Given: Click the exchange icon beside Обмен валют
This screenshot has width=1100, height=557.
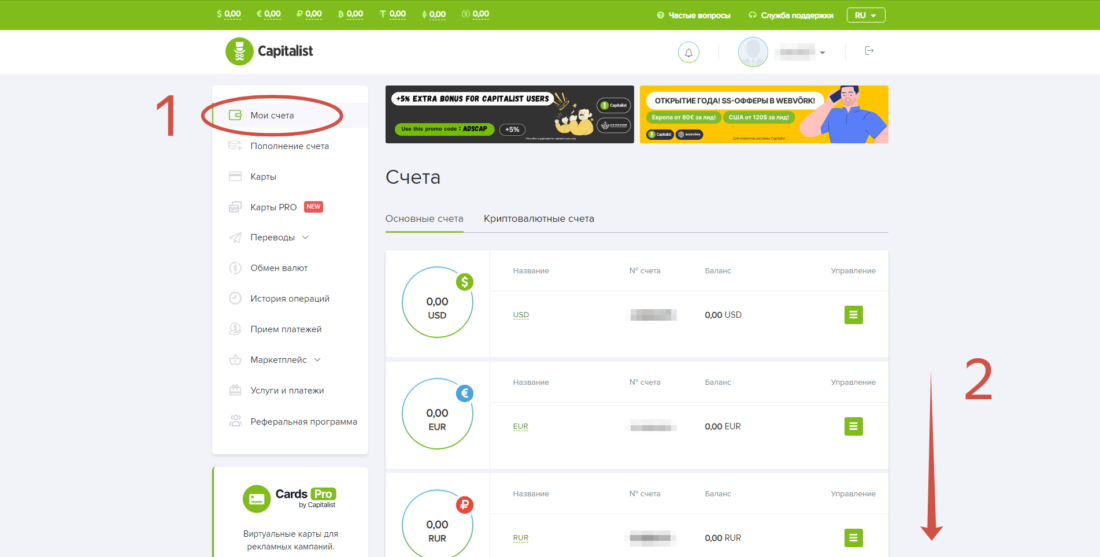Looking at the screenshot, I should tap(236, 268).
